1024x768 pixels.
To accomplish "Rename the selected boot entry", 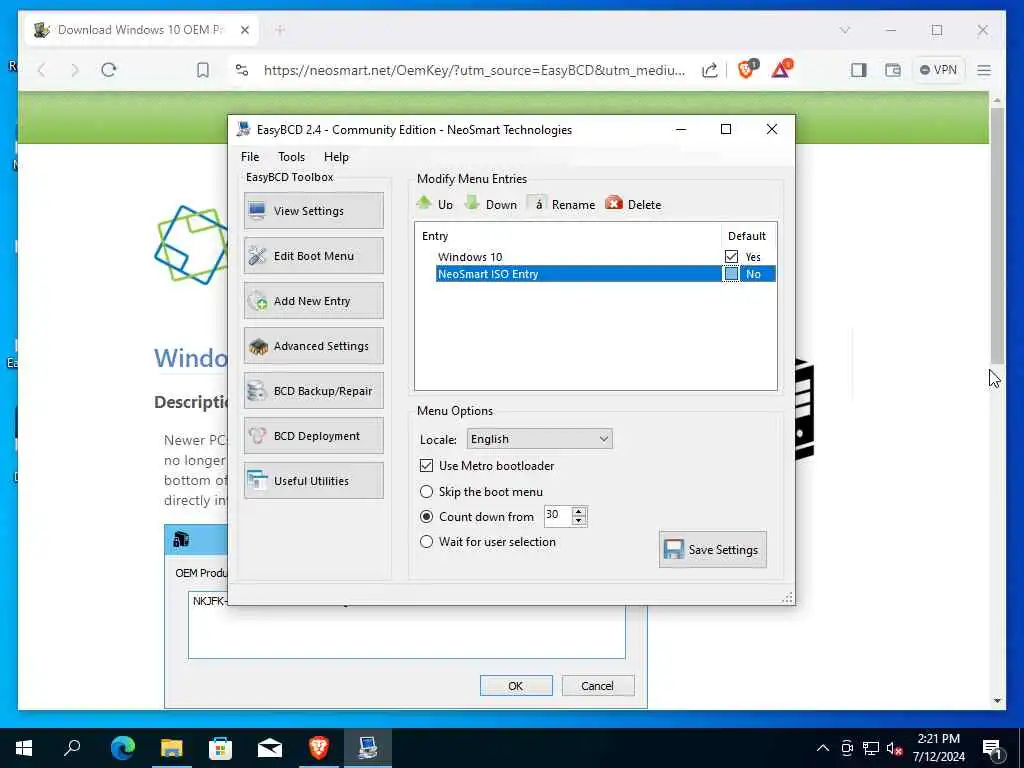I will (562, 204).
